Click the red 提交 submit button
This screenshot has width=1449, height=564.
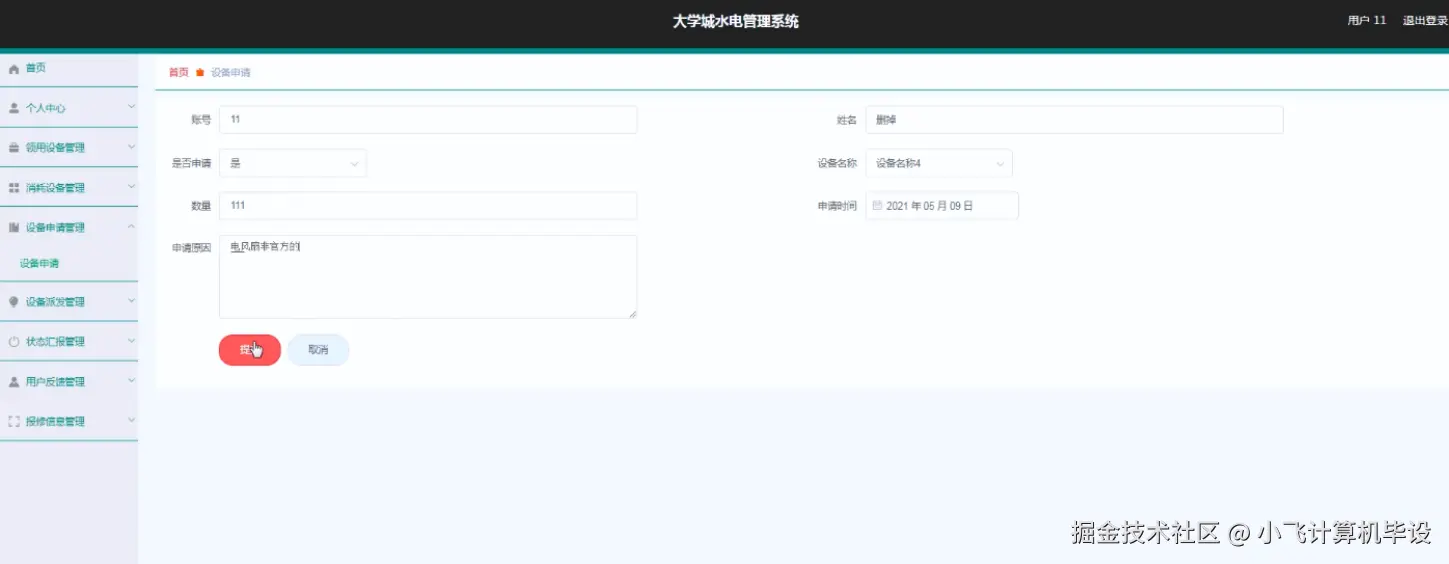click(250, 350)
